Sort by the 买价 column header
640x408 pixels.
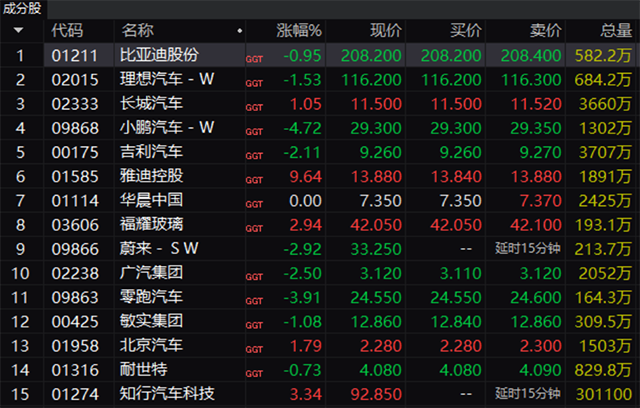pyautogui.click(x=466, y=31)
